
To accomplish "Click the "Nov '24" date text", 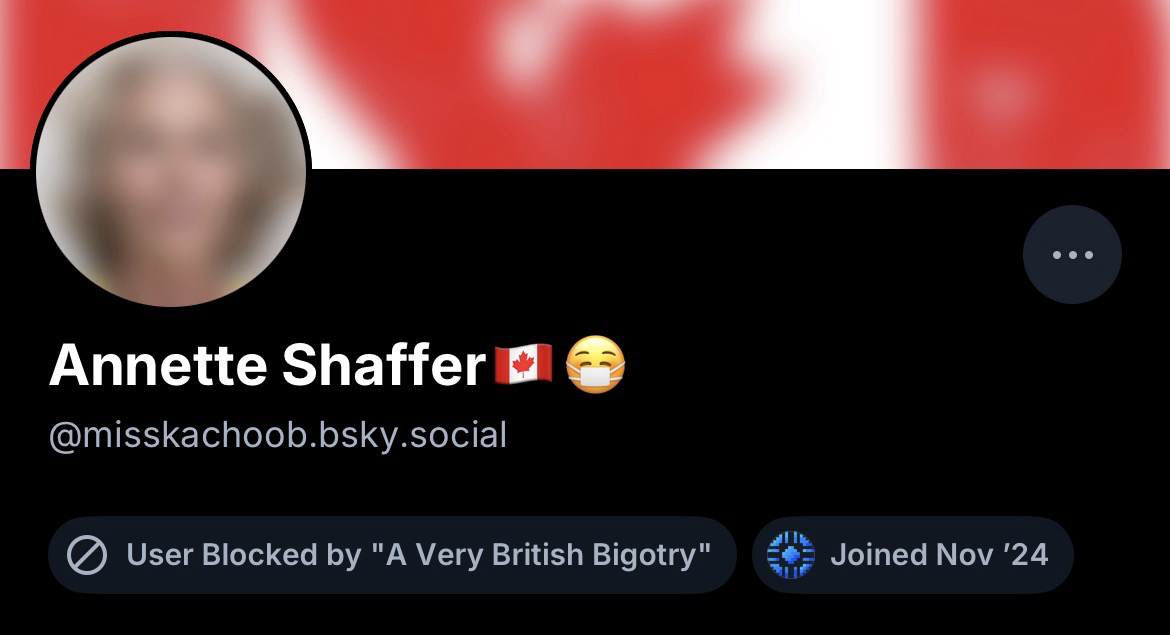I will [x=992, y=555].
